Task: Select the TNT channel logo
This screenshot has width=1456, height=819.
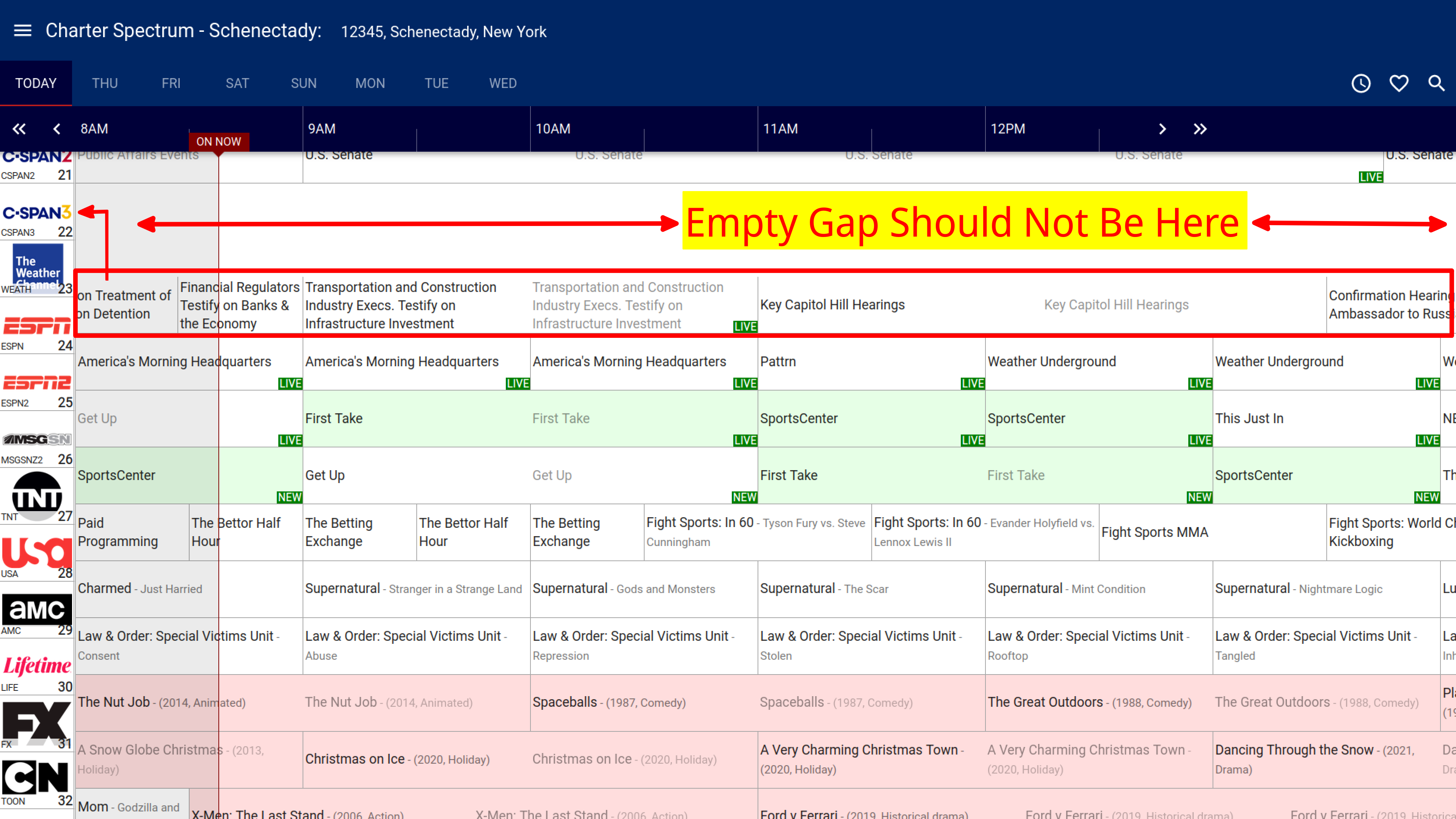Action: pos(37,496)
